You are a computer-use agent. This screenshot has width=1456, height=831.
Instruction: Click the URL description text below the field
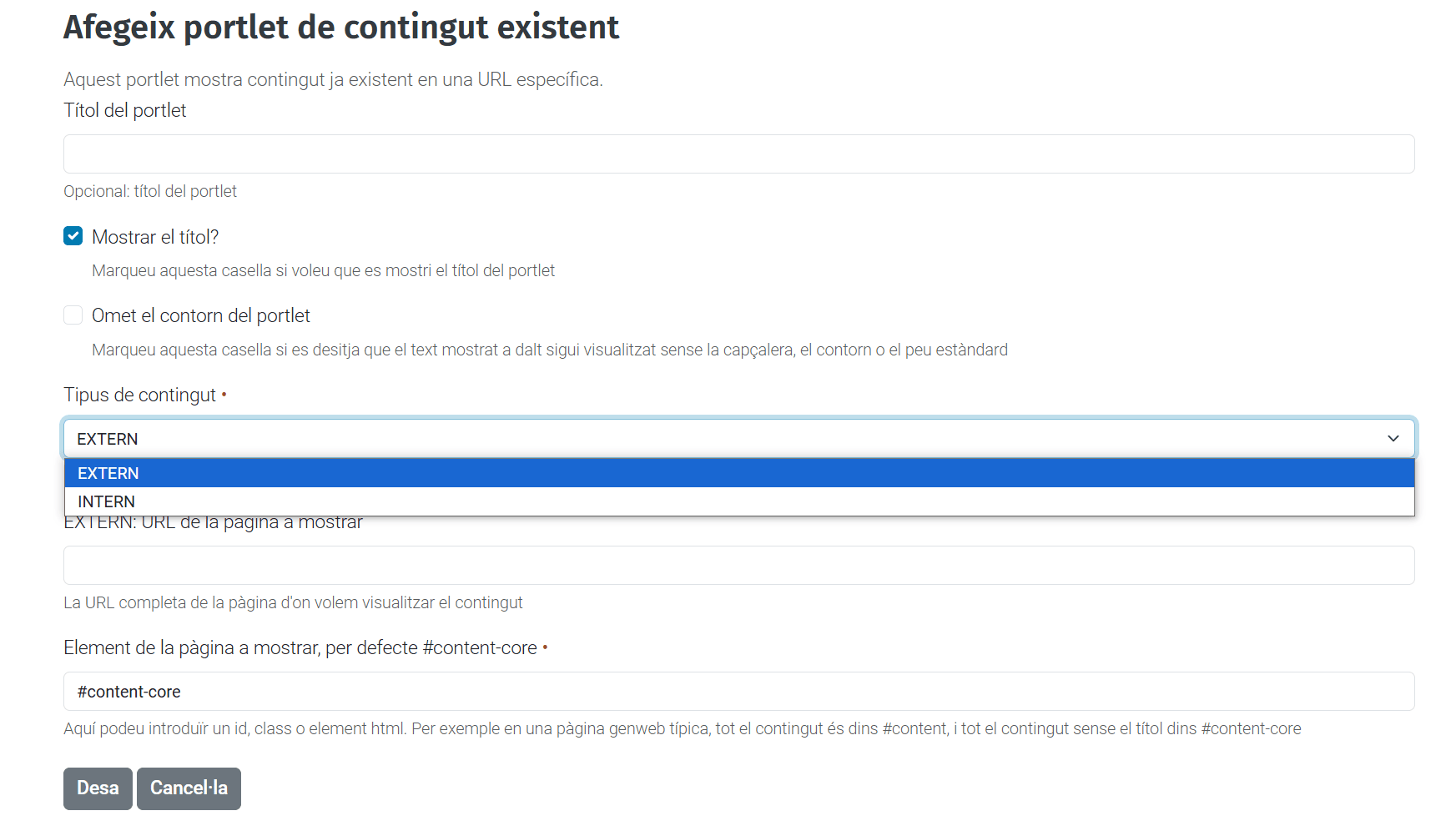point(293,602)
